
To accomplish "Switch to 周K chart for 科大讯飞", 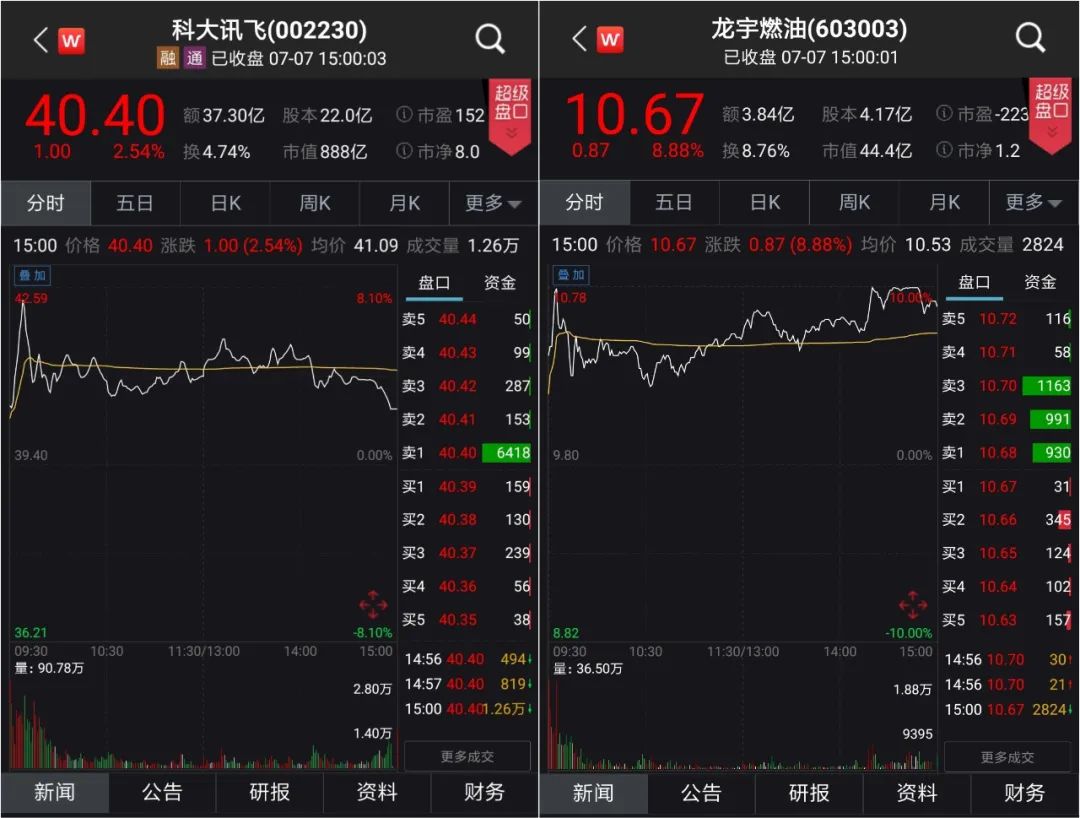I will click(315, 203).
